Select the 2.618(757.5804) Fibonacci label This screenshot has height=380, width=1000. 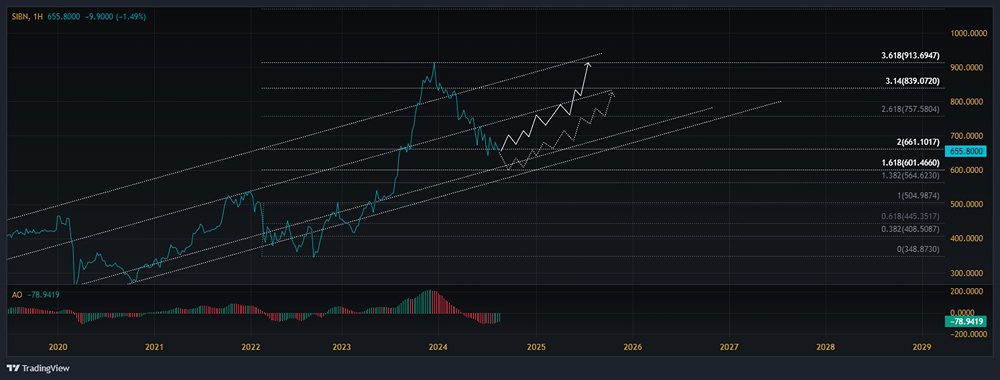pos(911,110)
